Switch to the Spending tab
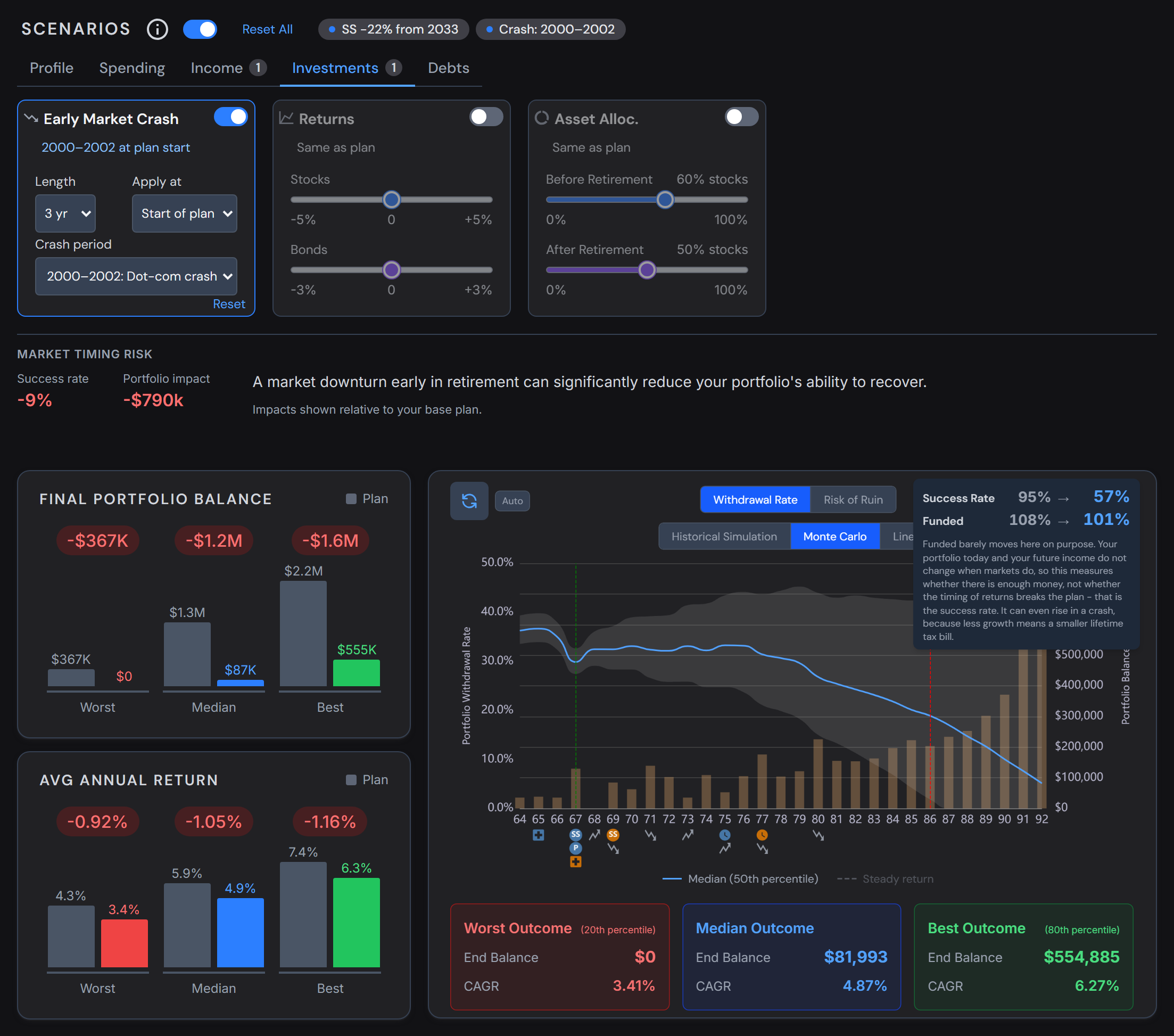Screen dimensions: 1174x1036 coord(132,68)
